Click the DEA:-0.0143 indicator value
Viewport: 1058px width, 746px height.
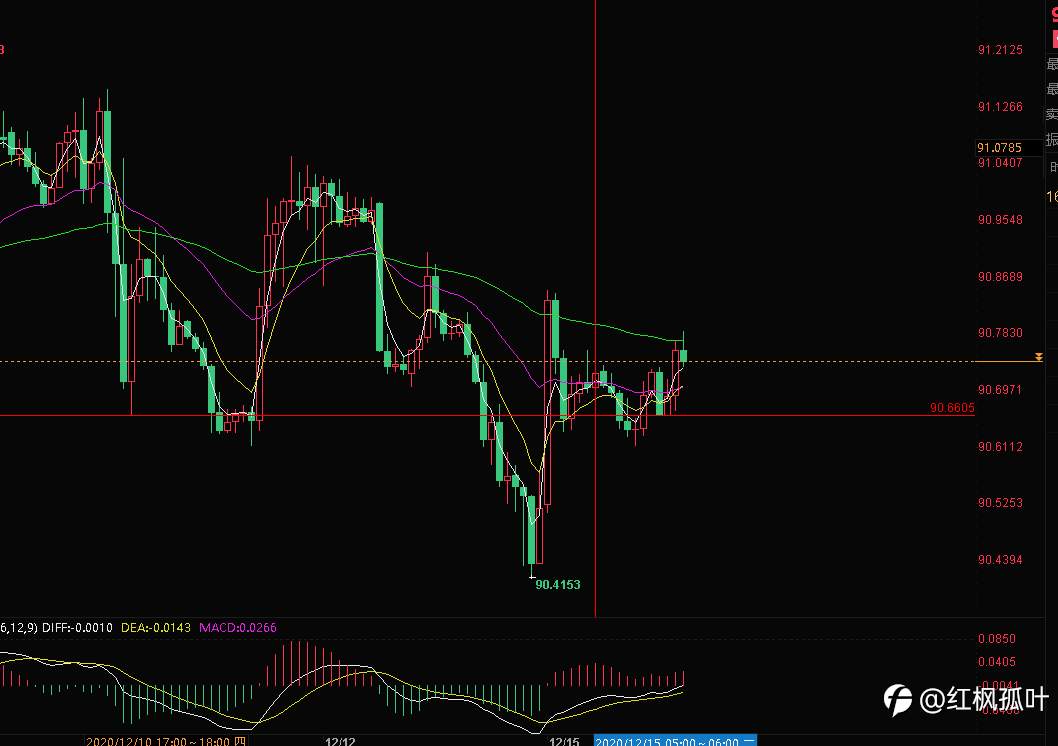pos(156,628)
